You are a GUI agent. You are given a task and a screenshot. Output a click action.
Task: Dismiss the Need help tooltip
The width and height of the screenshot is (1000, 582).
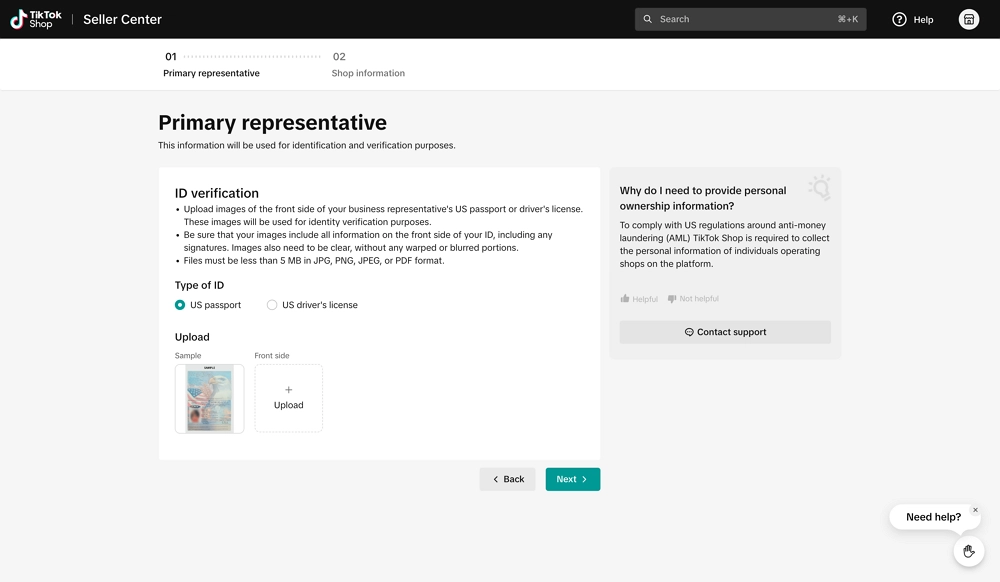point(975,507)
